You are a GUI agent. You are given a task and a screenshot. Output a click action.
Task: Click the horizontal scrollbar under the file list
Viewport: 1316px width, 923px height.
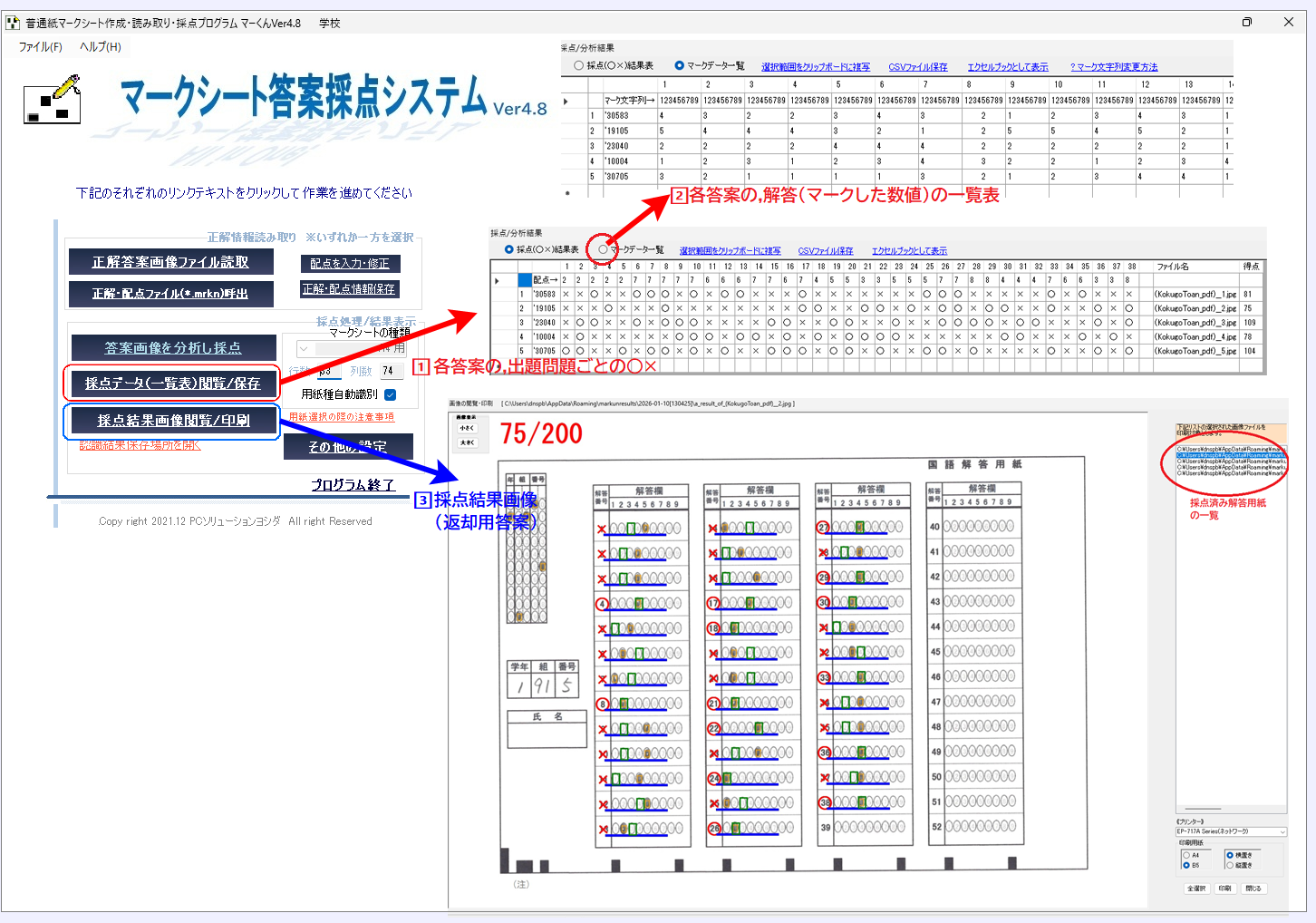(x=1203, y=809)
